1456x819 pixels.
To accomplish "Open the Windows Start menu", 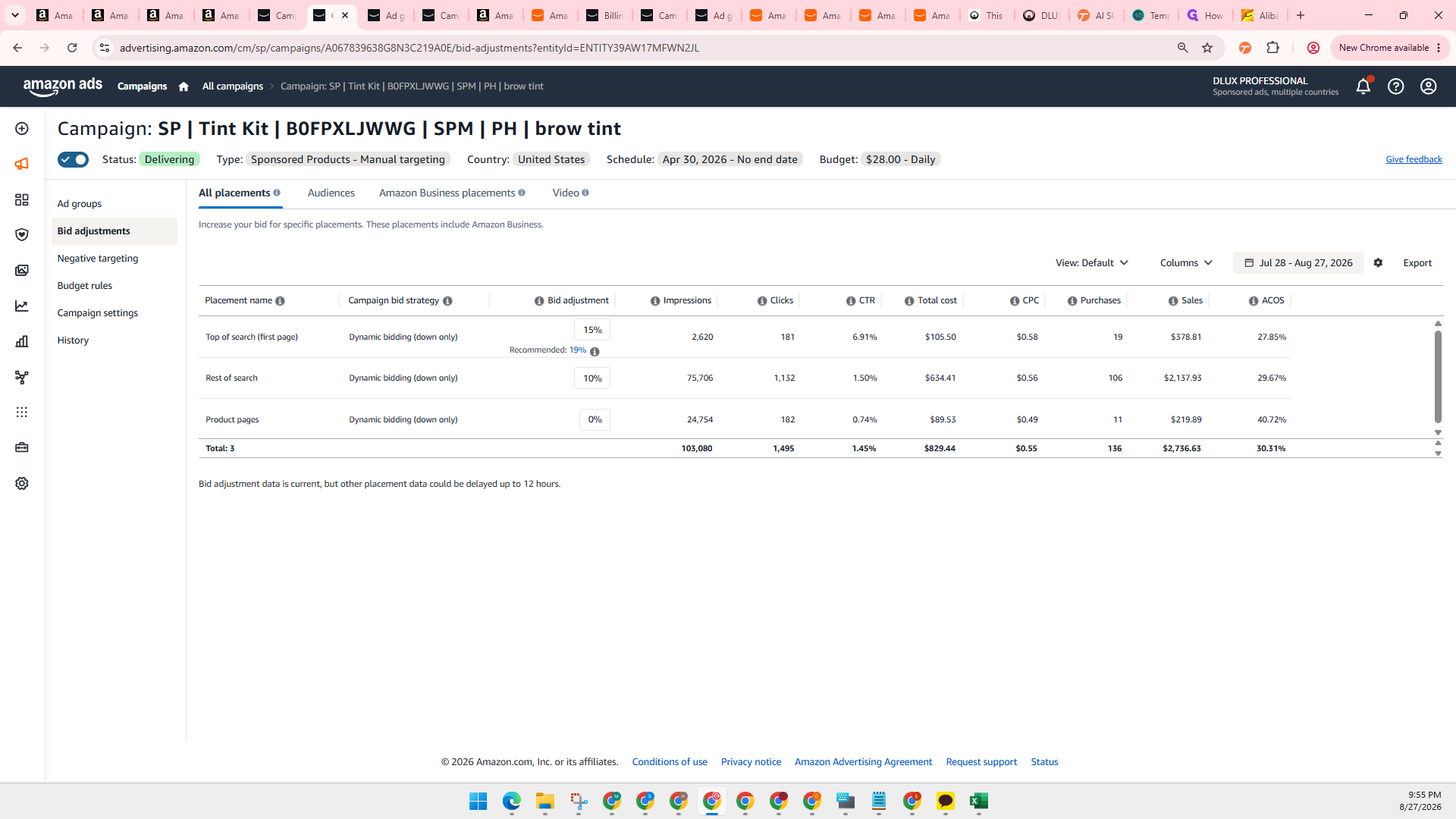I will pyautogui.click(x=478, y=802).
